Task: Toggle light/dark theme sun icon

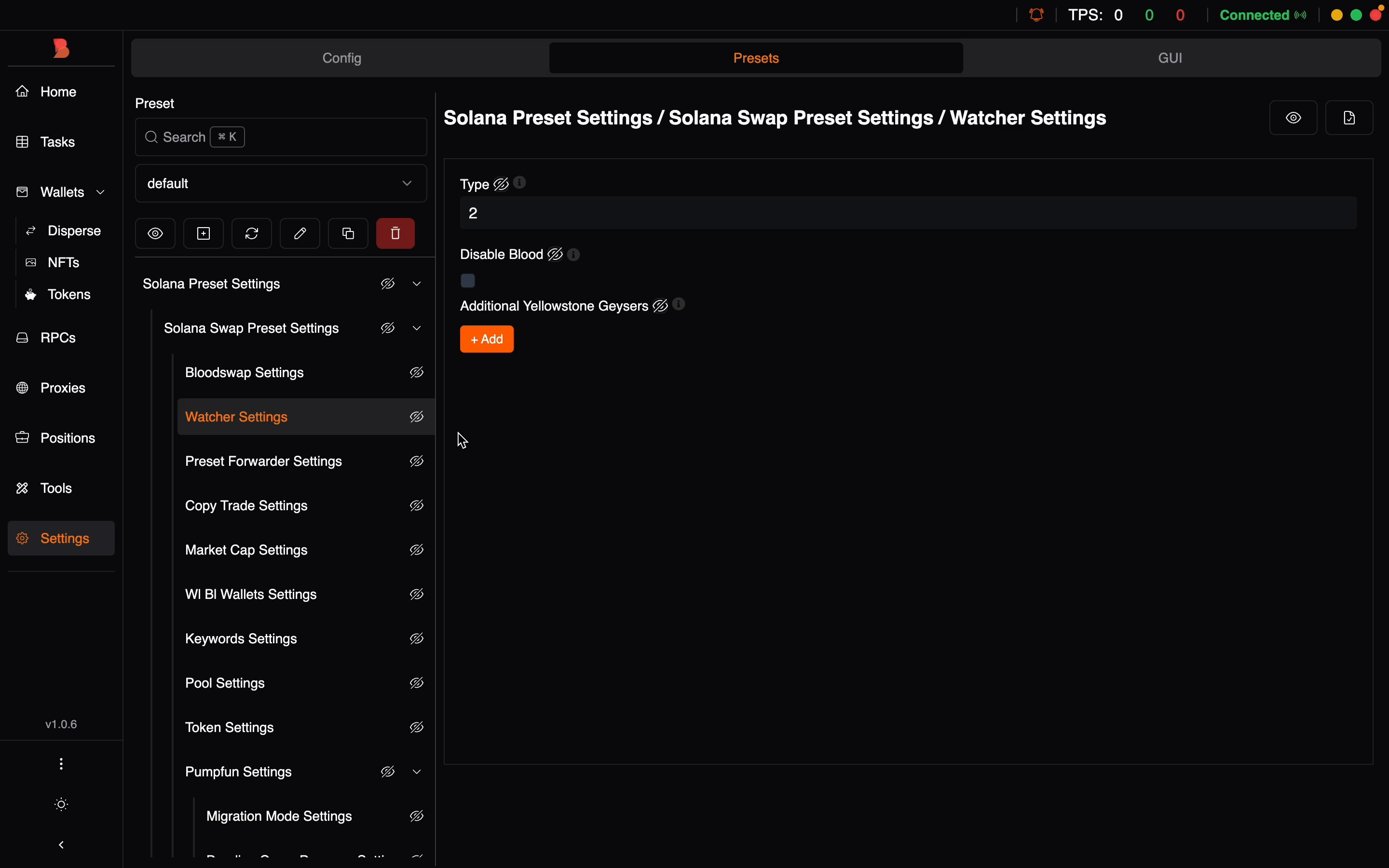Action: point(61,805)
